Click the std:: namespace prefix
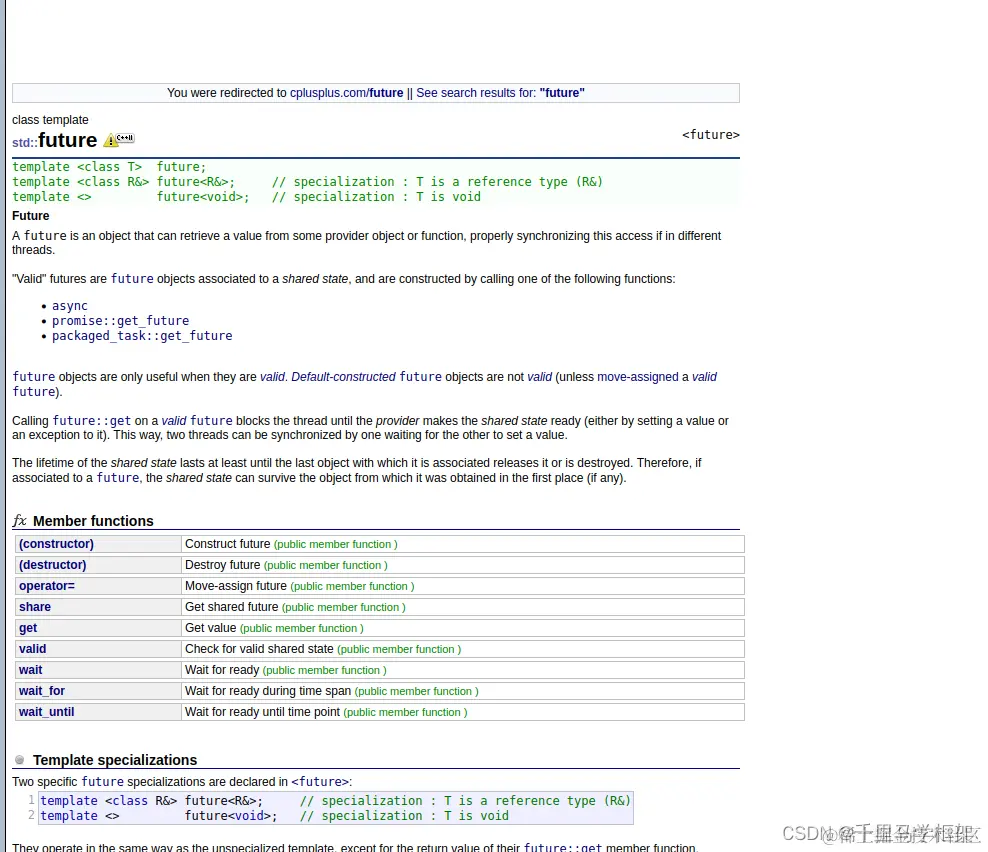988x852 pixels. pyautogui.click(x=25, y=142)
